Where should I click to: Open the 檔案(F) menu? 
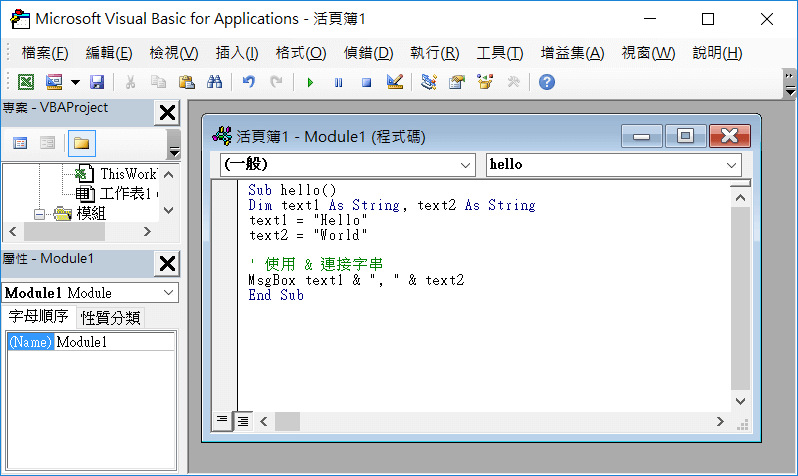point(45,53)
